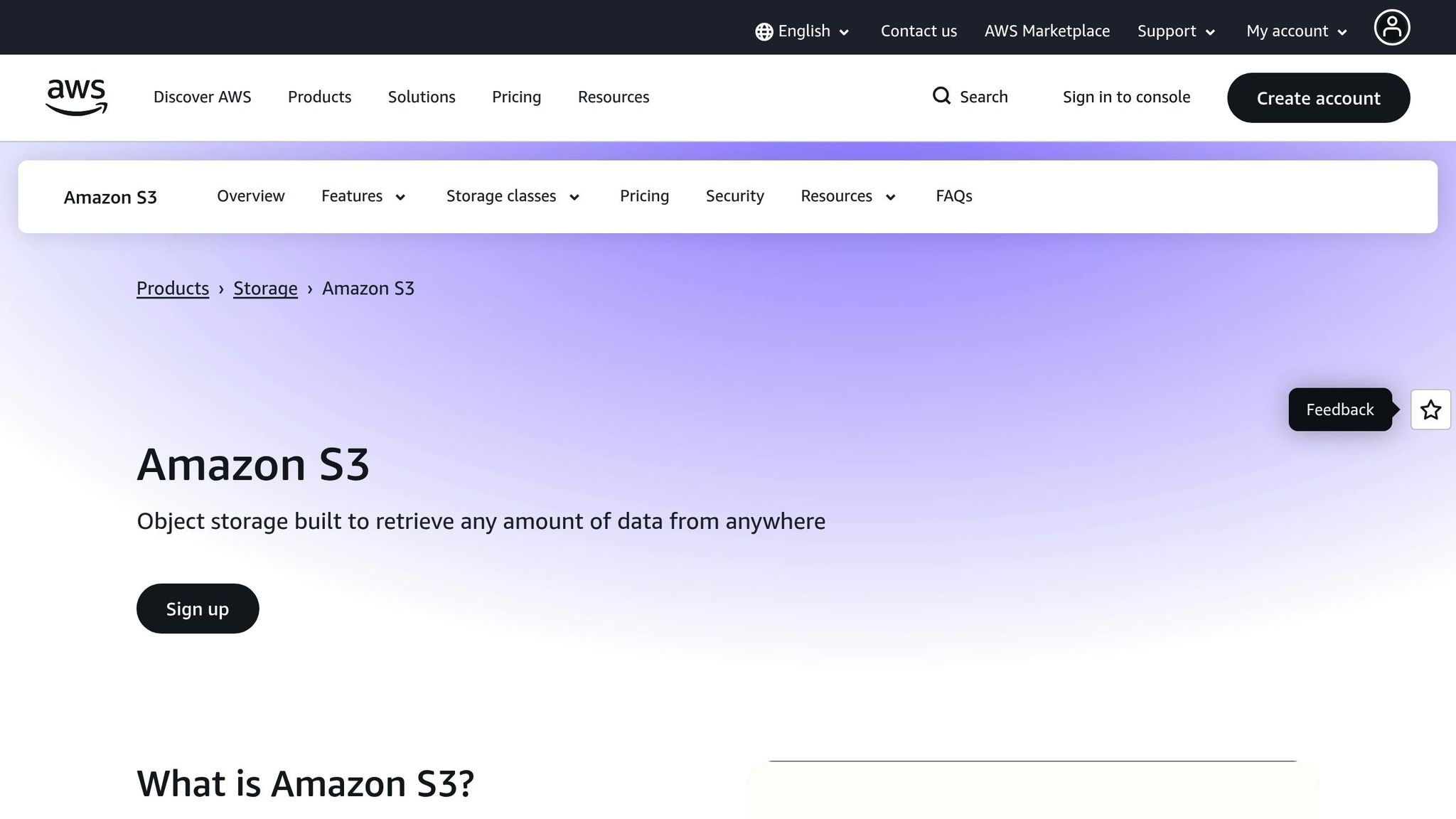Switch to the Overview tab
Viewport: 1456px width, 819px height.
pos(250,196)
